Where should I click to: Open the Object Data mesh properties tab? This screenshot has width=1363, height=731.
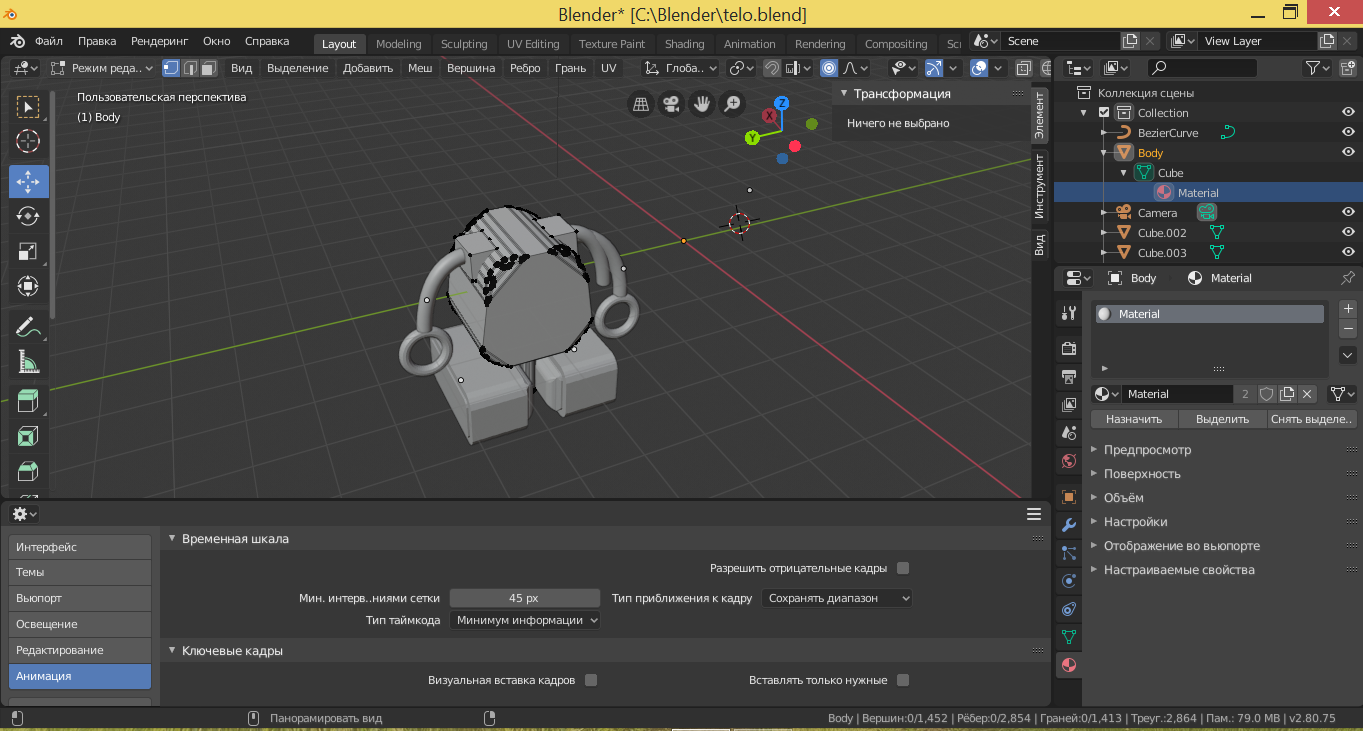(1068, 636)
